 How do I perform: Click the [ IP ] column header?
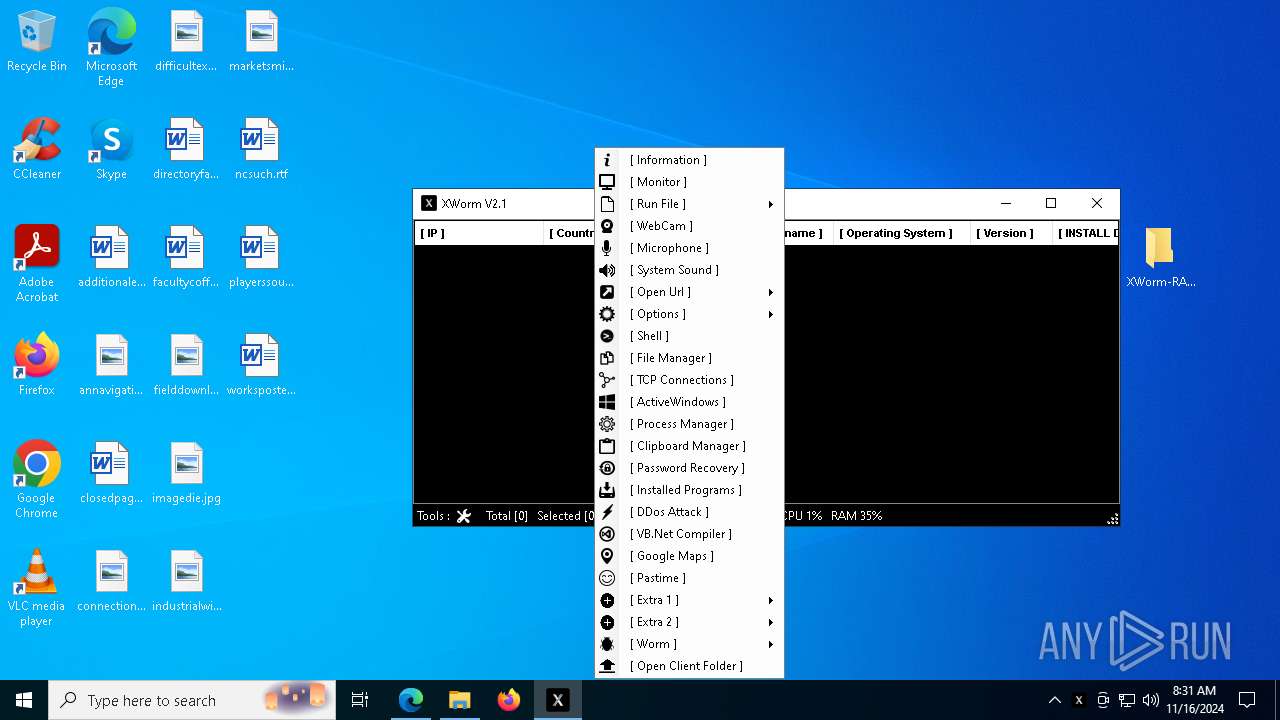coord(479,233)
